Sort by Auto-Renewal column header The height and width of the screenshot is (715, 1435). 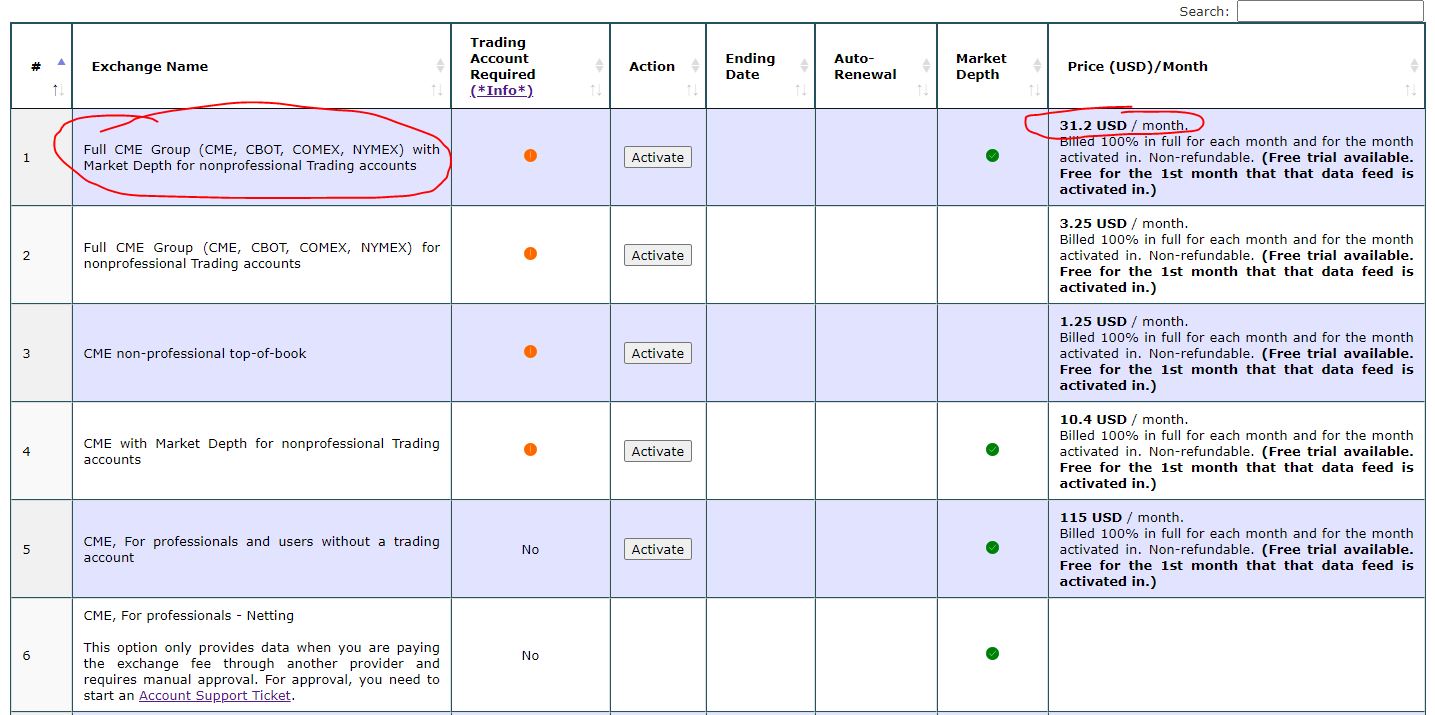click(875, 66)
